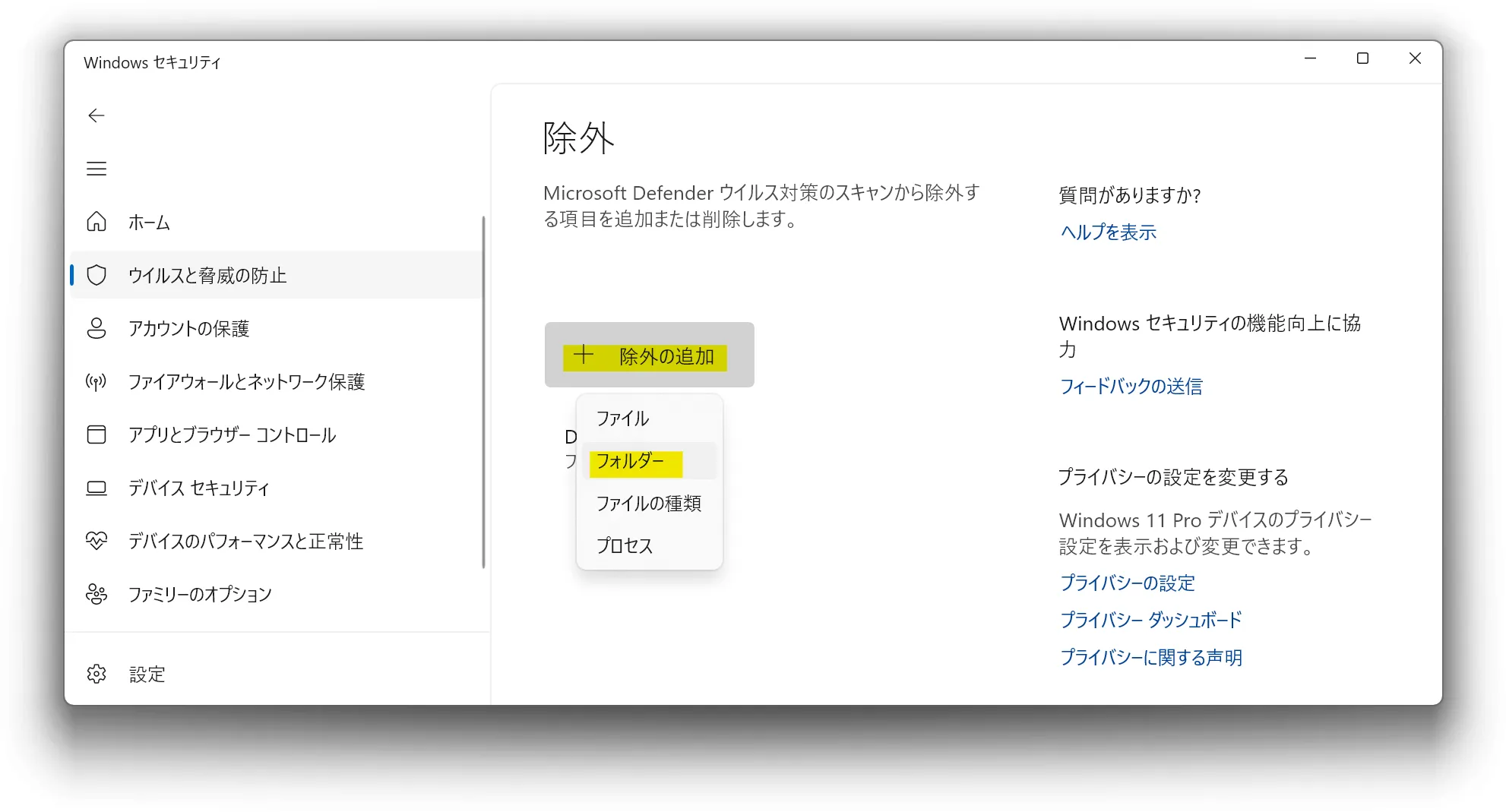The image size is (1506, 812).
Task: Click the app and browser control icon
Action: tap(96, 434)
